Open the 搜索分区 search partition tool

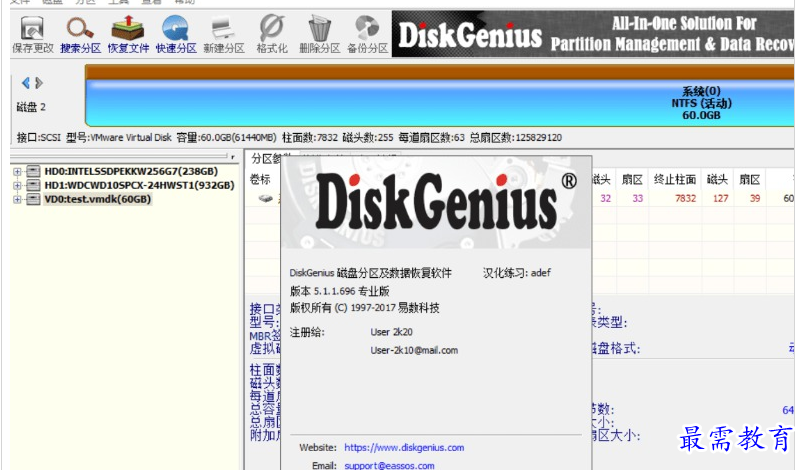[80, 34]
